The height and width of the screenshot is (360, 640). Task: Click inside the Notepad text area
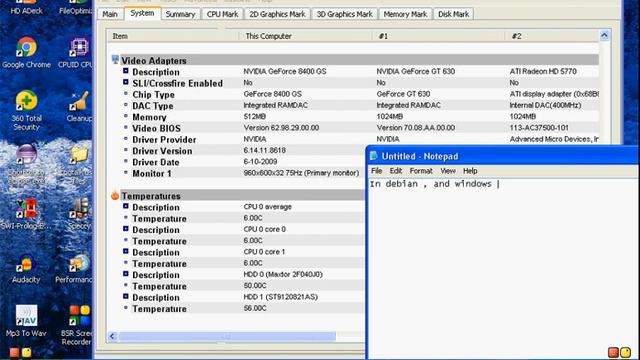(x=503, y=269)
